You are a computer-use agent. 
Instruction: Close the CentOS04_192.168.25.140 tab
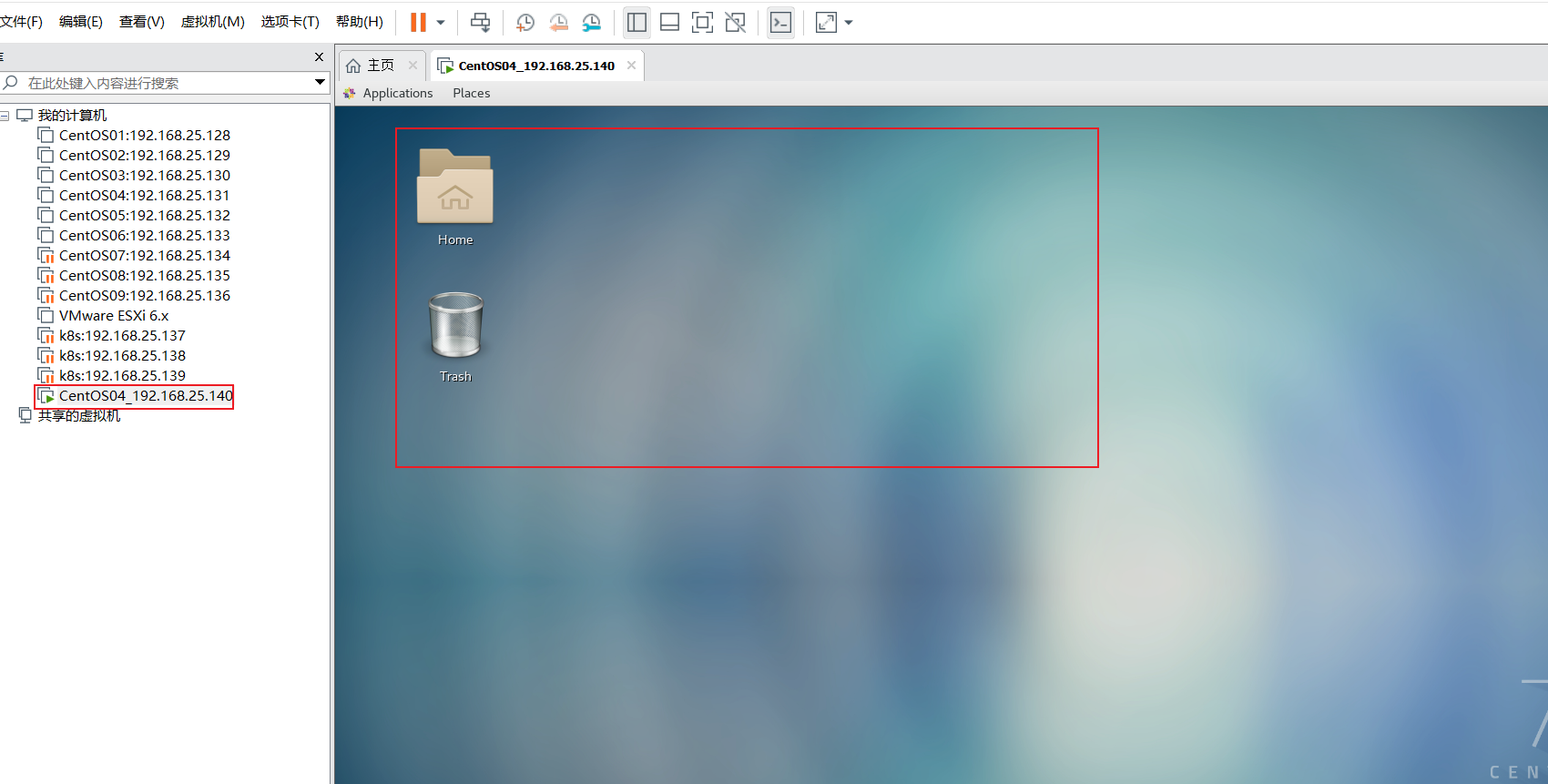click(631, 66)
